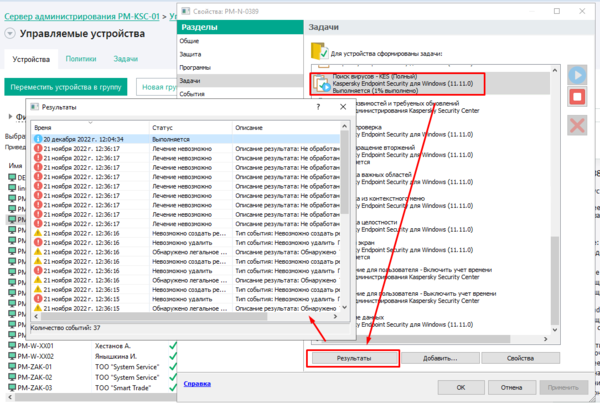This screenshot has width=600, height=414.
Task: Click the Результаты button
Action: click(354, 358)
